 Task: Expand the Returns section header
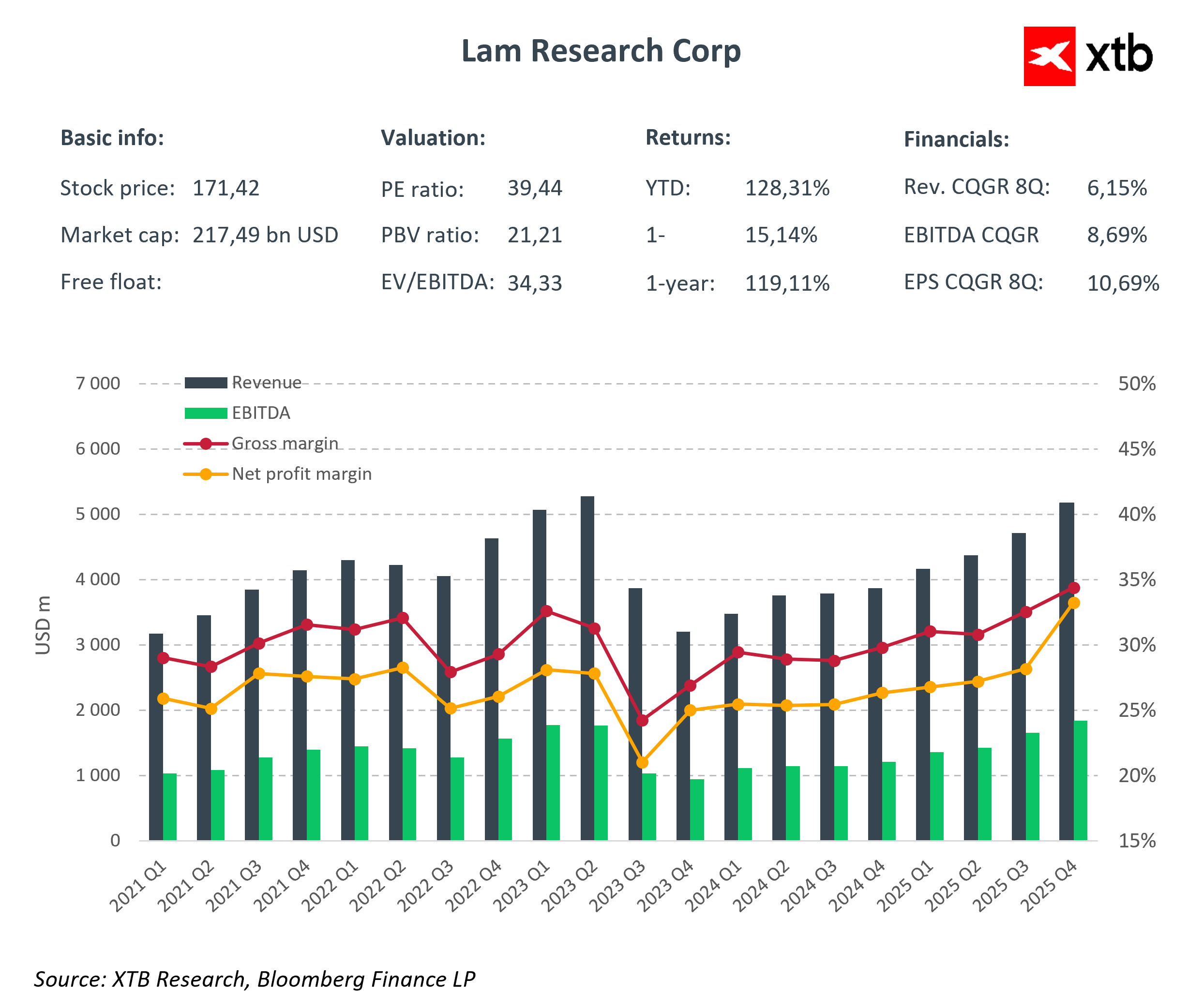[688, 137]
